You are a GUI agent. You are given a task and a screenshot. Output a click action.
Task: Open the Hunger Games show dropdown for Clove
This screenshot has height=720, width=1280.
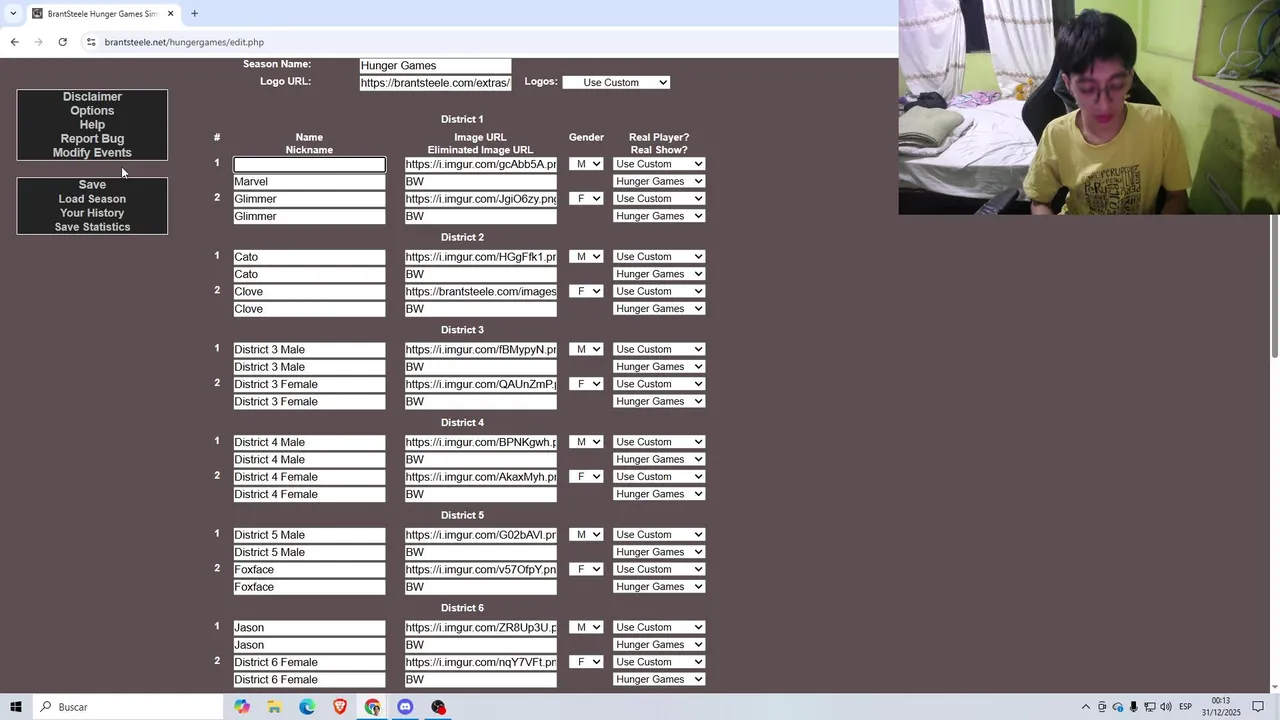pos(659,309)
